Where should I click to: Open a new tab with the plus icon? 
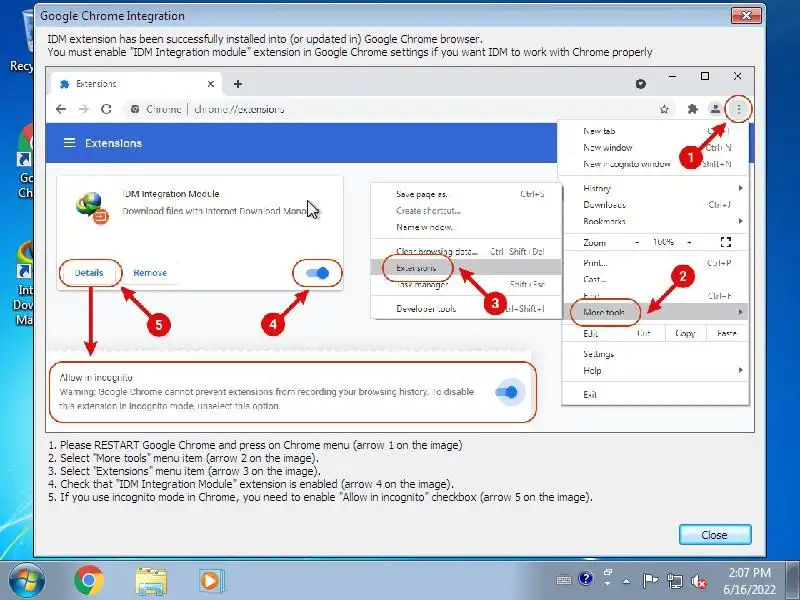[x=238, y=84]
